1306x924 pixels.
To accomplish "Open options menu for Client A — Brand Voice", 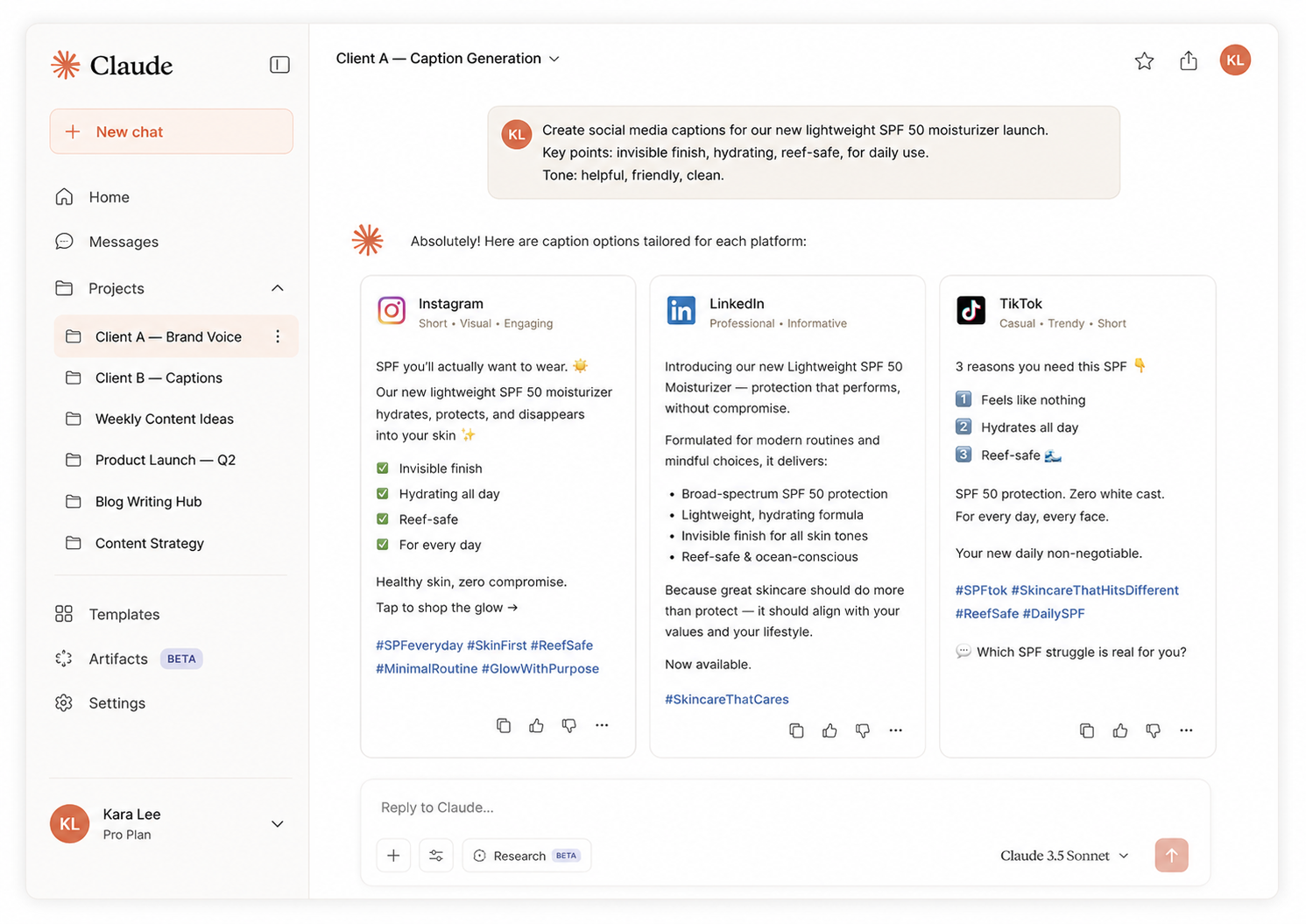I will tap(278, 336).
